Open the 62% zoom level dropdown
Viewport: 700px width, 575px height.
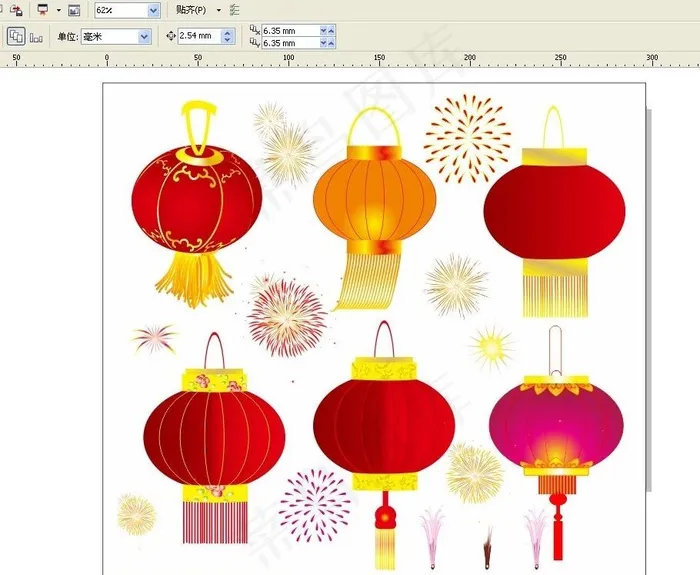click(153, 10)
